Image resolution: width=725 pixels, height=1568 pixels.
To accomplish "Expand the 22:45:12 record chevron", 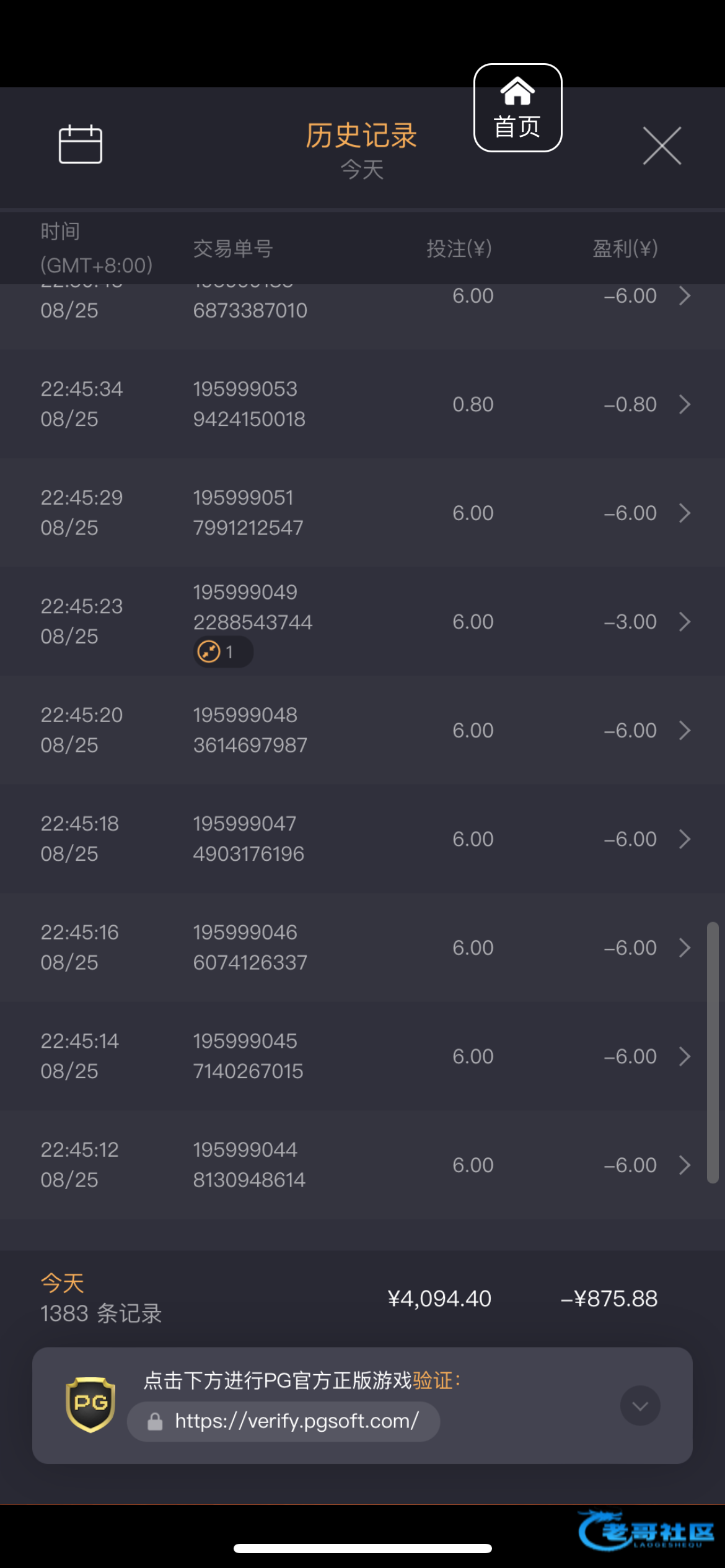I will [684, 1165].
